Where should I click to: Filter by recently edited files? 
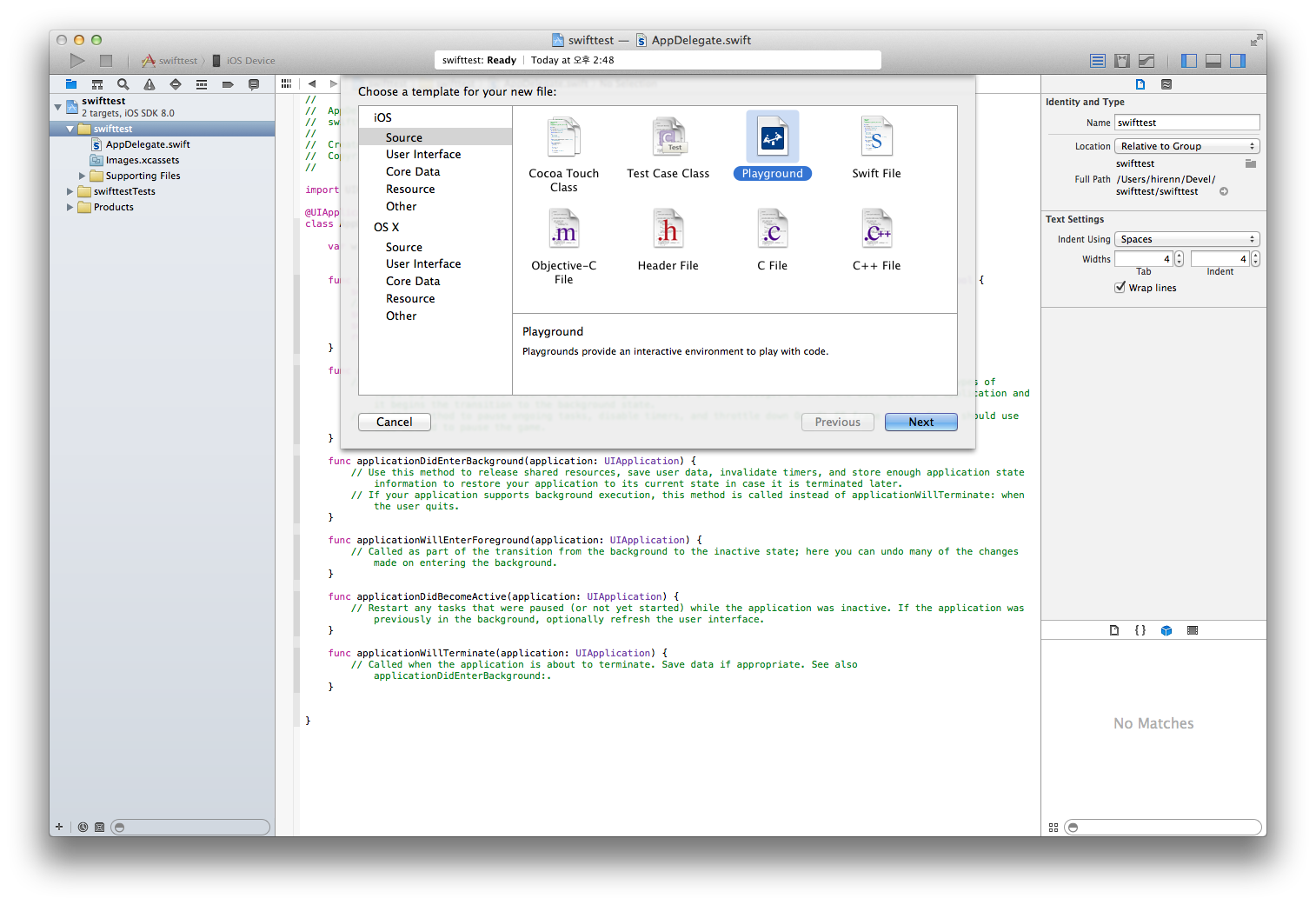[x=83, y=827]
